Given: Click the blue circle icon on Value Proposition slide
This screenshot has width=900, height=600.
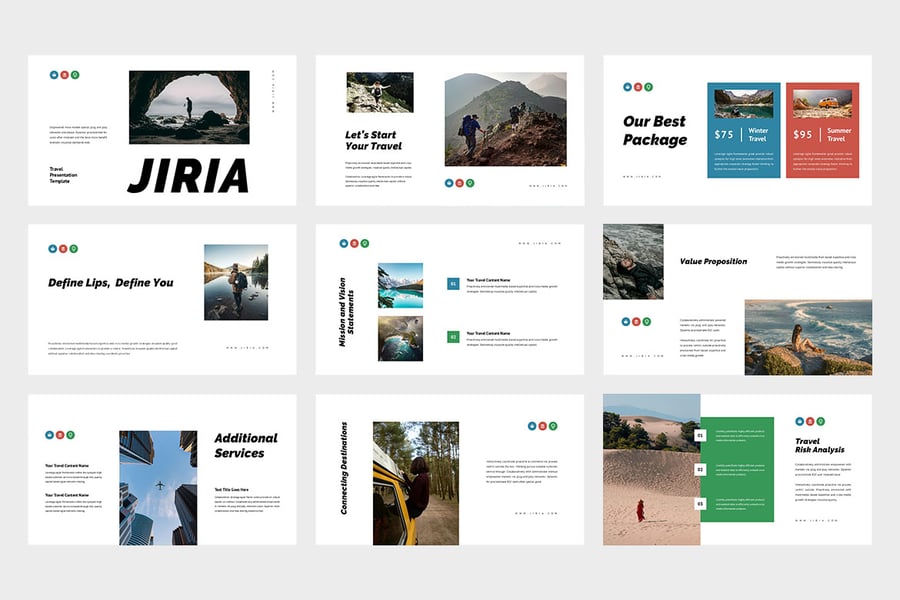Looking at the screenshot, I should click(626, 322).
